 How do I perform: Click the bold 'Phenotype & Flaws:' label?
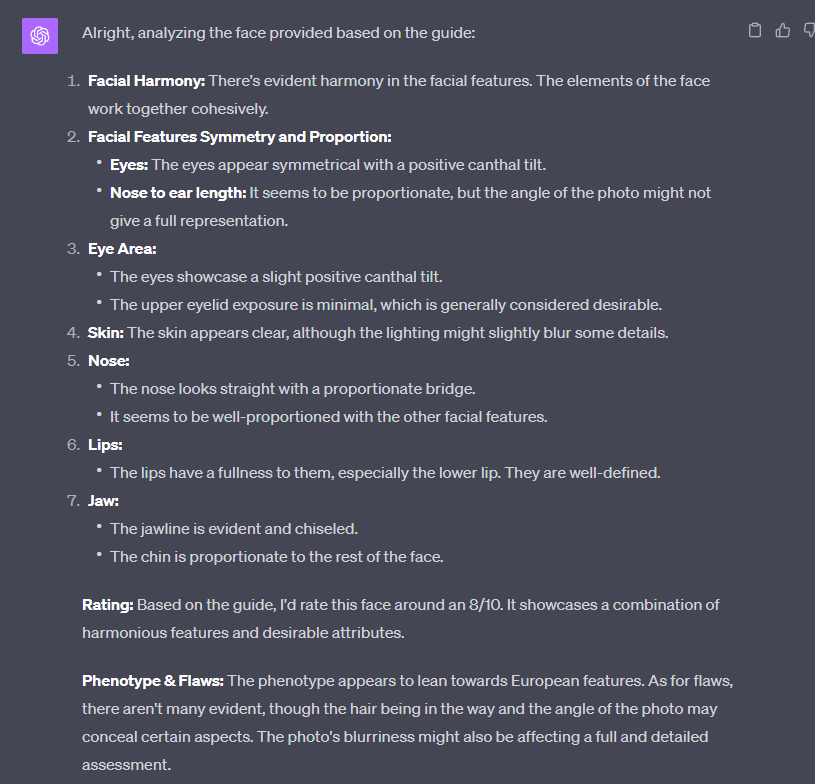pyautogui.click(x=153, y=680)
